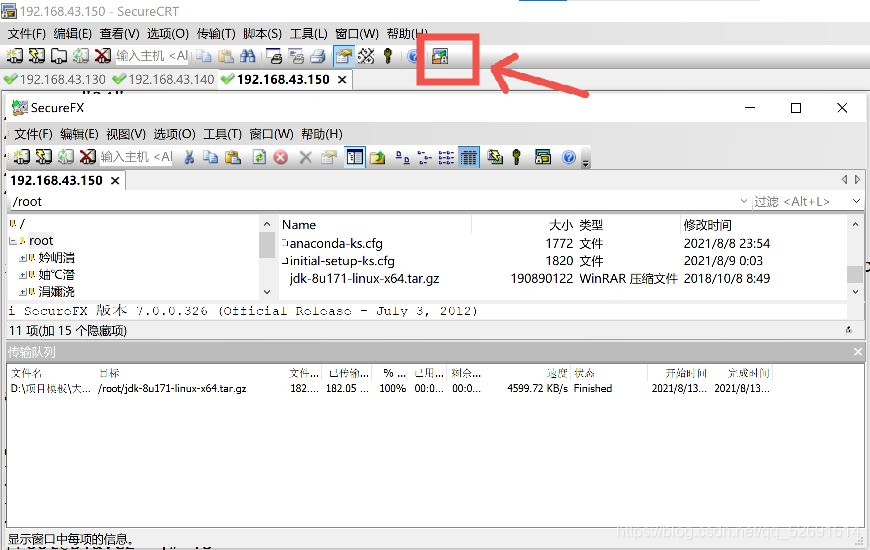This screenshot has width=870, height=550.
Task: Click SecureCRT Quick Connect lightning icon
Action: 37,55
